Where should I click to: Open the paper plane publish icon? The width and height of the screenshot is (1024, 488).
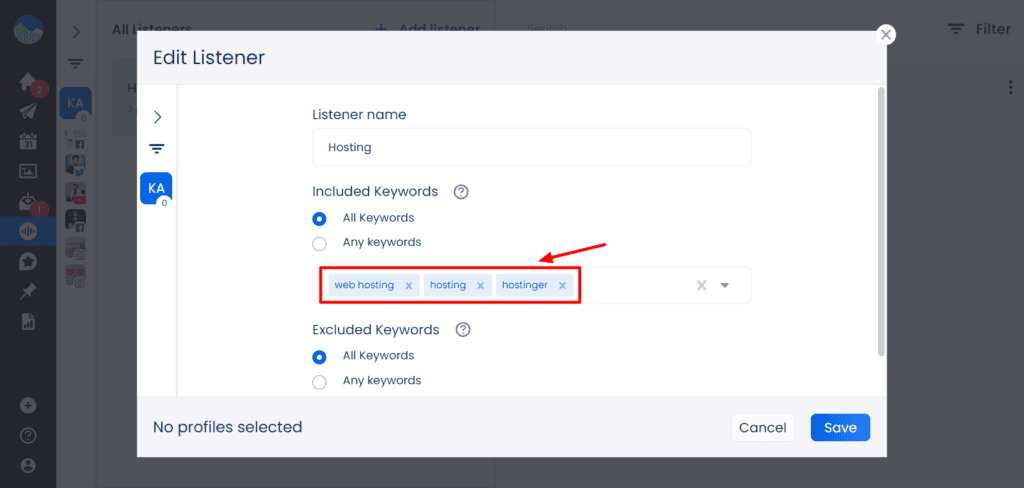pyautogui.click(x=28, y=111)
